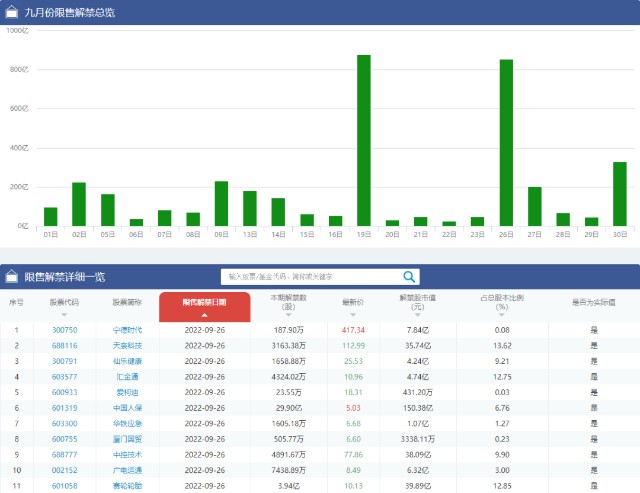640x493 pixels.
Task: Click the 13日 bar in the chart
Action: [x=250, y=209]
